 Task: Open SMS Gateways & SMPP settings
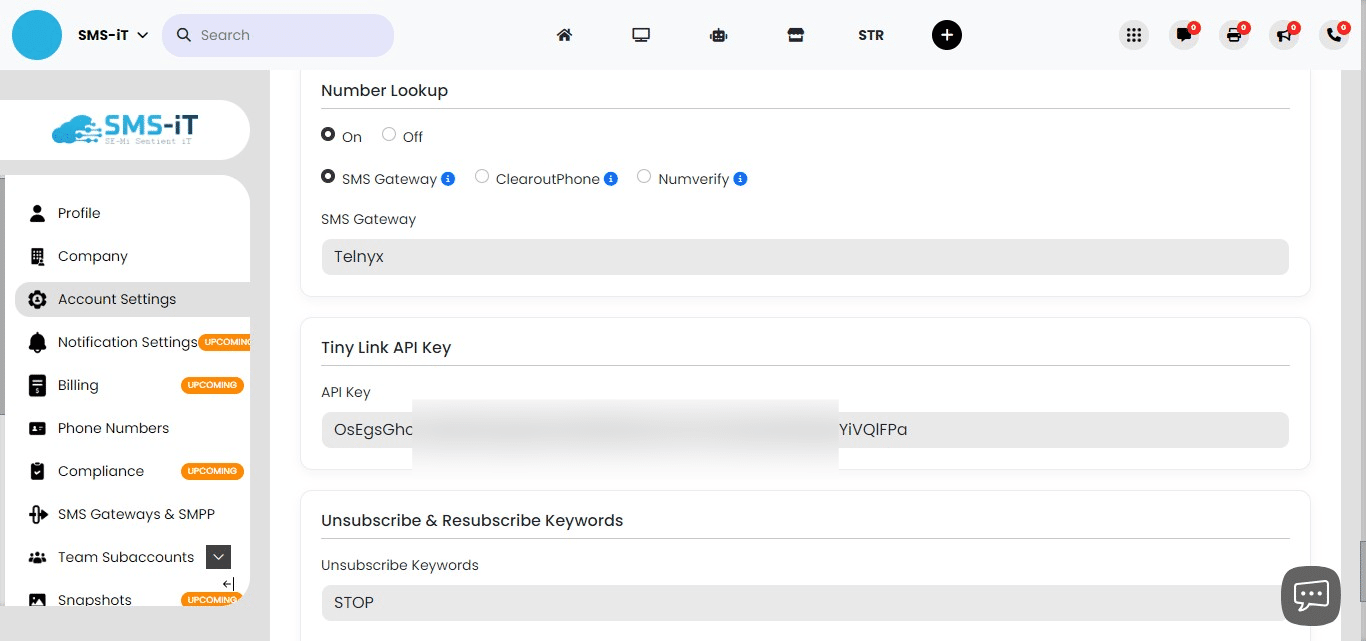coord(136,514)
